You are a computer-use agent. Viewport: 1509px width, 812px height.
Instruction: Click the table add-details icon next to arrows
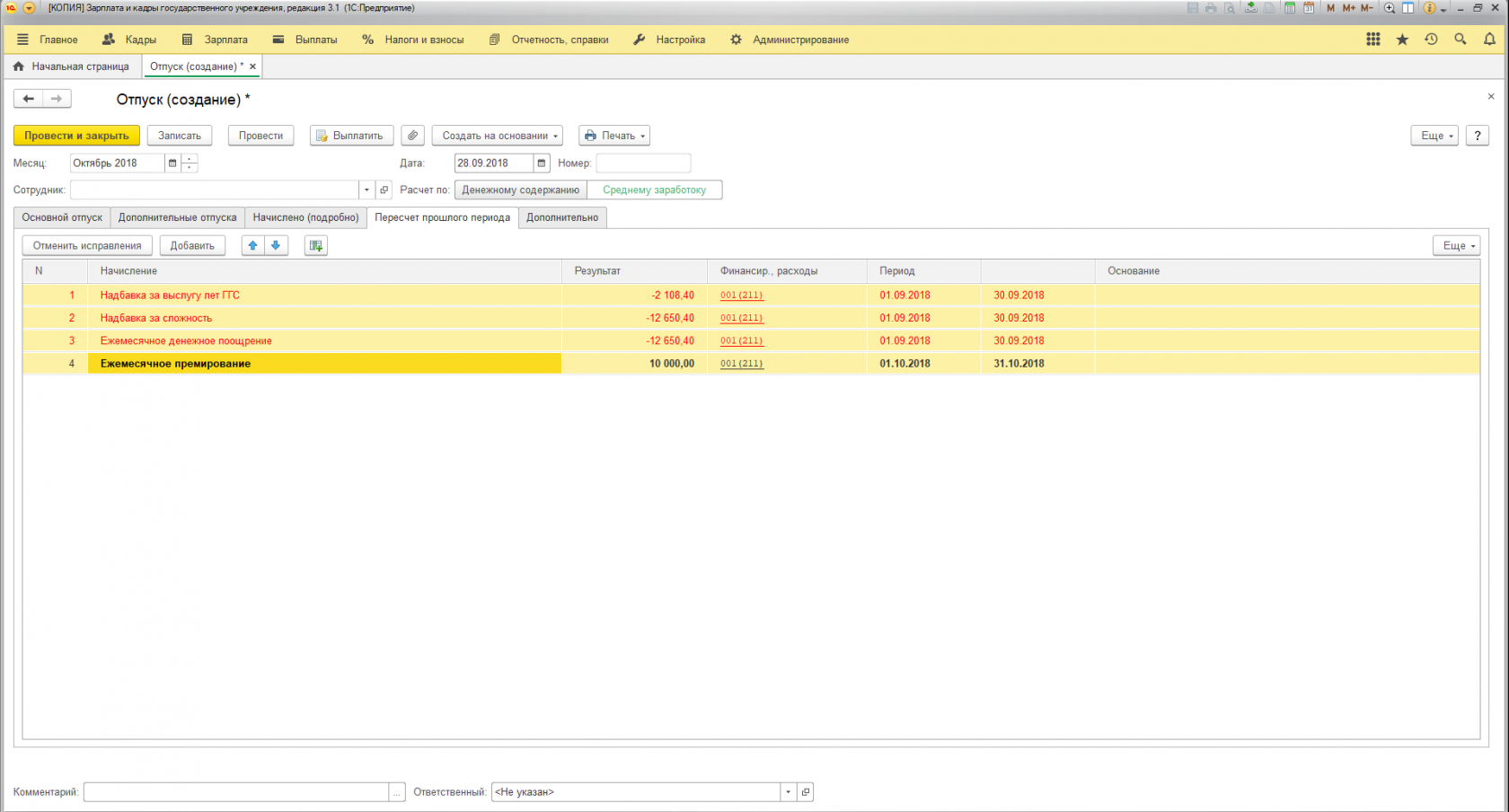315,245
